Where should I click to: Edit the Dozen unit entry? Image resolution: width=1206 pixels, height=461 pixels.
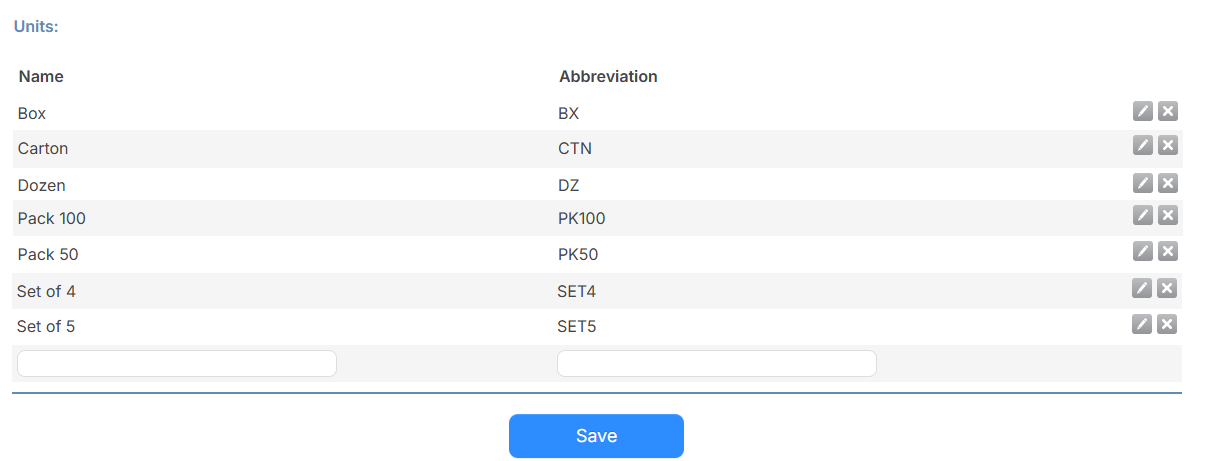(x=1143, y=183)
